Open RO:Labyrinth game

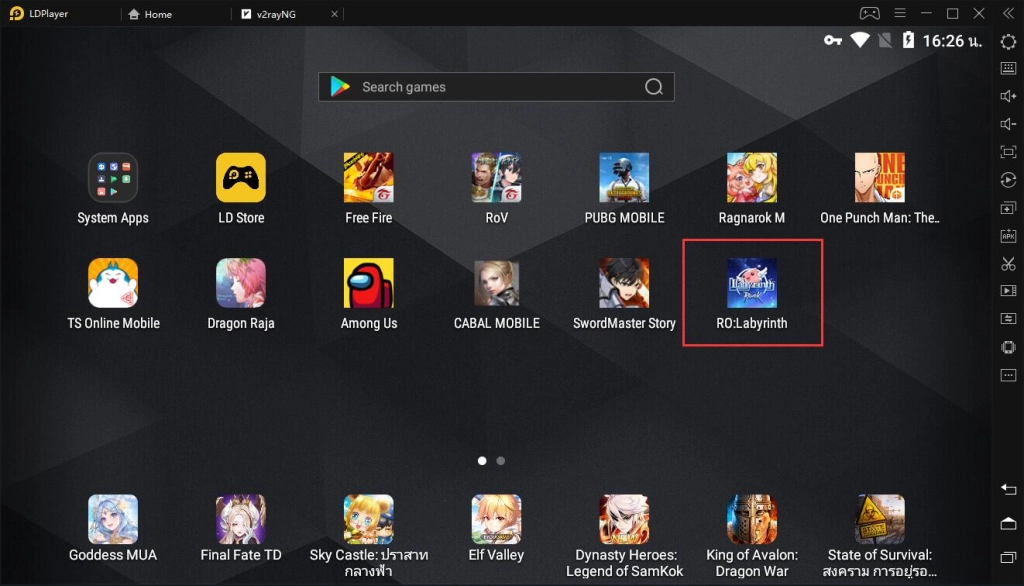coord(752,283)
